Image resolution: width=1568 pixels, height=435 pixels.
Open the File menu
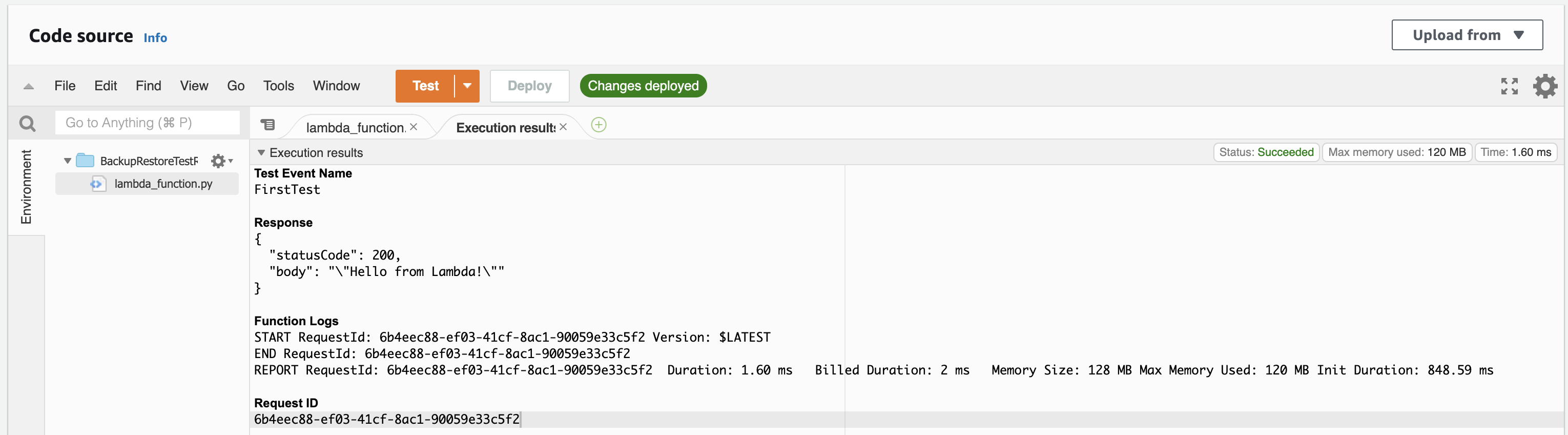(65, 86)
